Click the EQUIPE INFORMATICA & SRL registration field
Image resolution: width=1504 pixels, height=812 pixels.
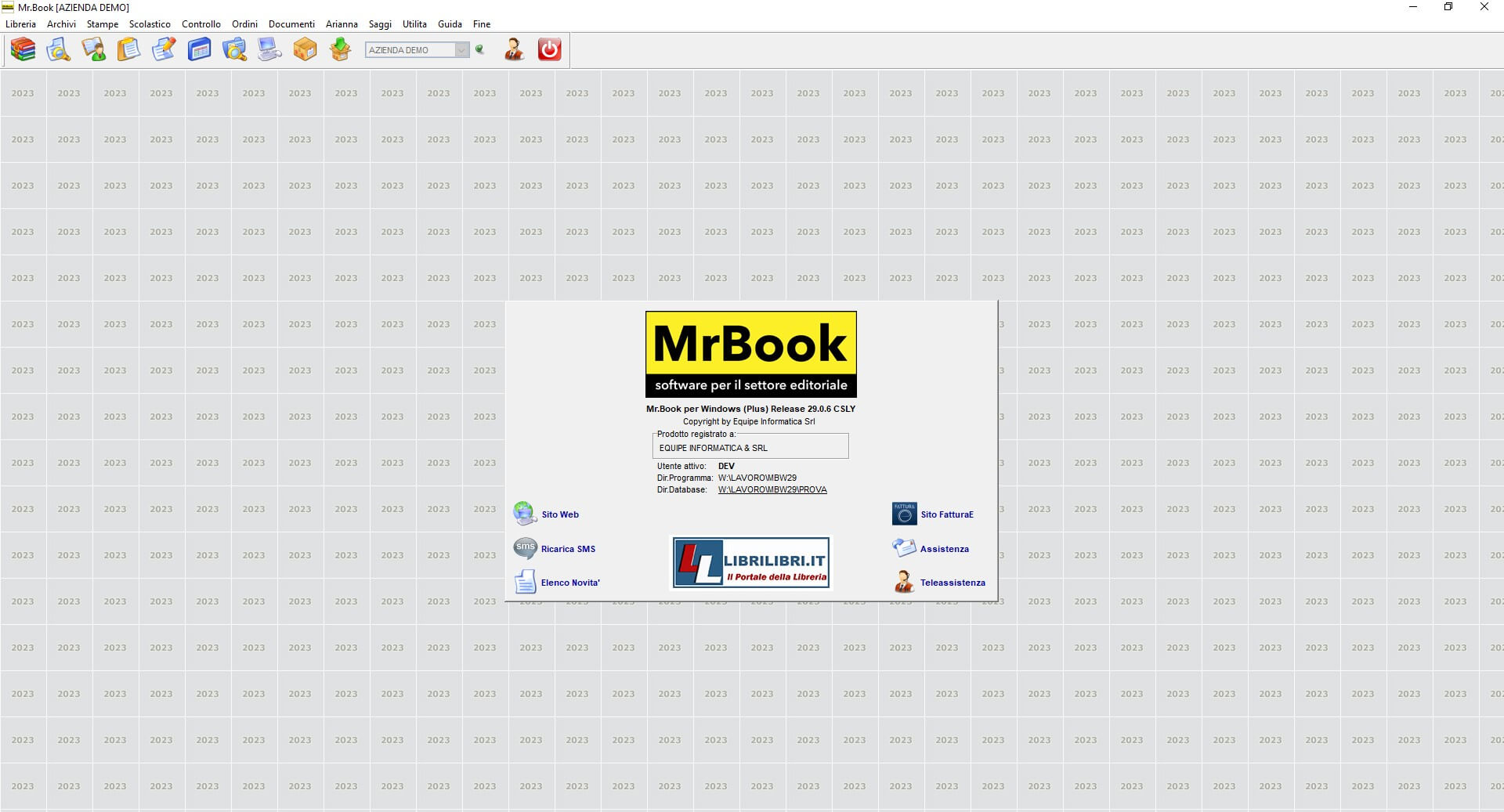point(750,447)
